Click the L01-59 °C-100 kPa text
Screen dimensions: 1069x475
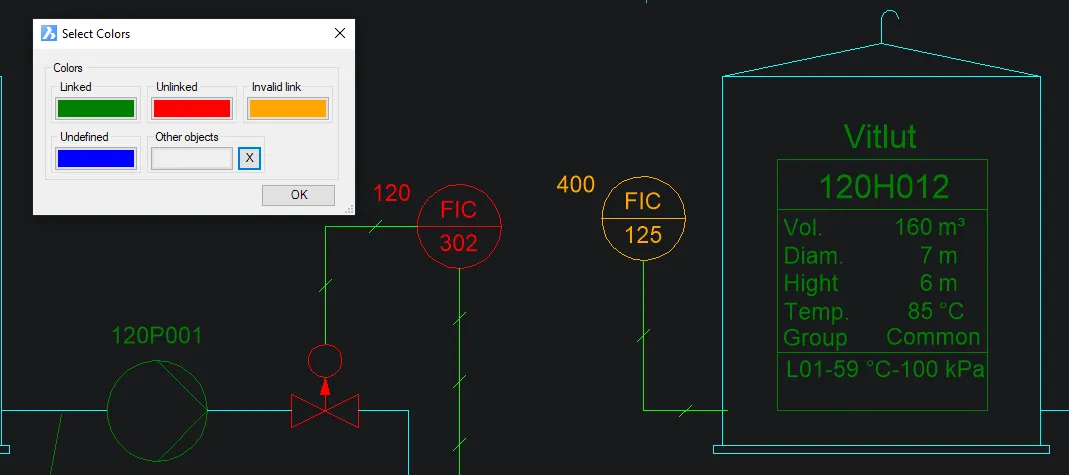pyautogui.click(x=886, y=370)
